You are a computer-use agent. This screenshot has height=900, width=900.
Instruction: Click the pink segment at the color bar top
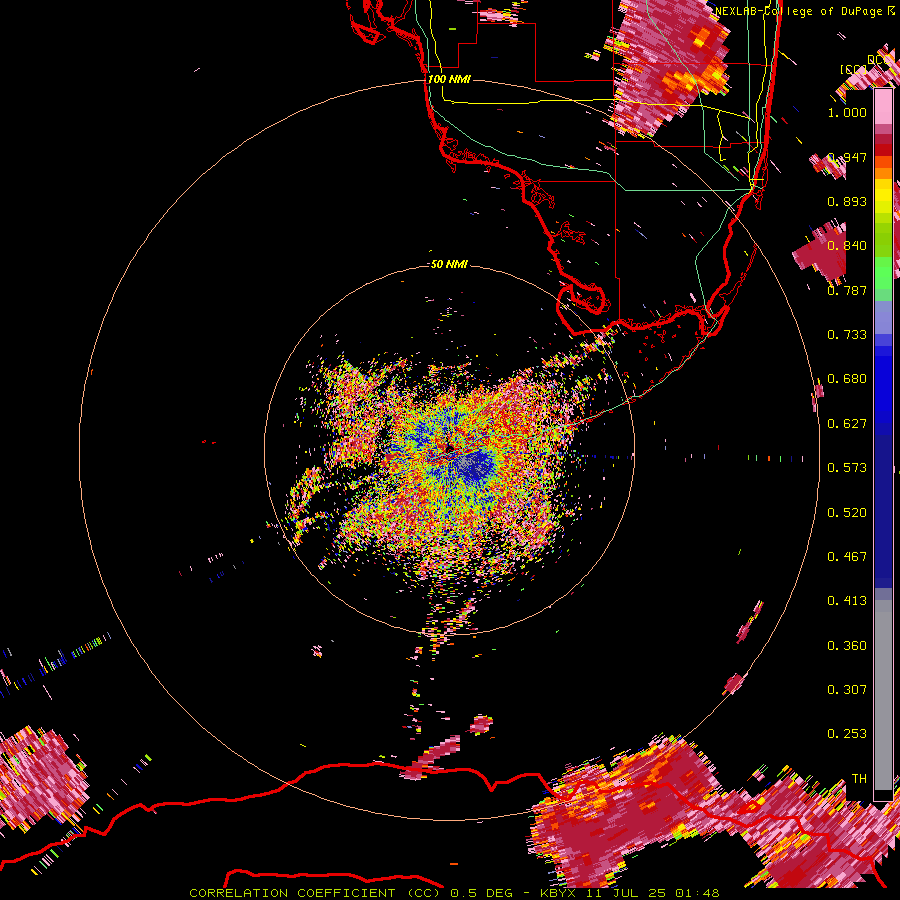click(883, 107)
